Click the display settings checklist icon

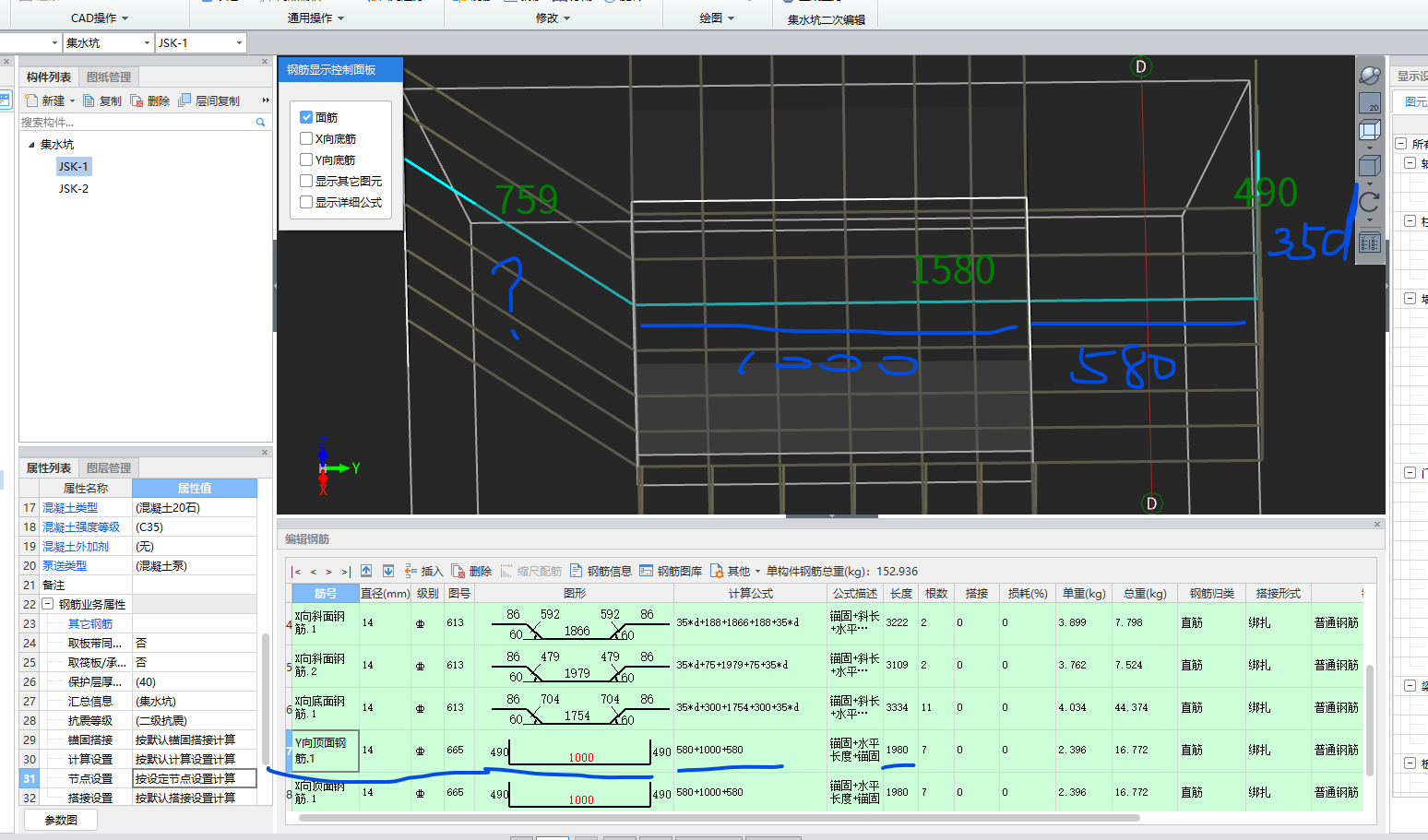[1370, 243]
